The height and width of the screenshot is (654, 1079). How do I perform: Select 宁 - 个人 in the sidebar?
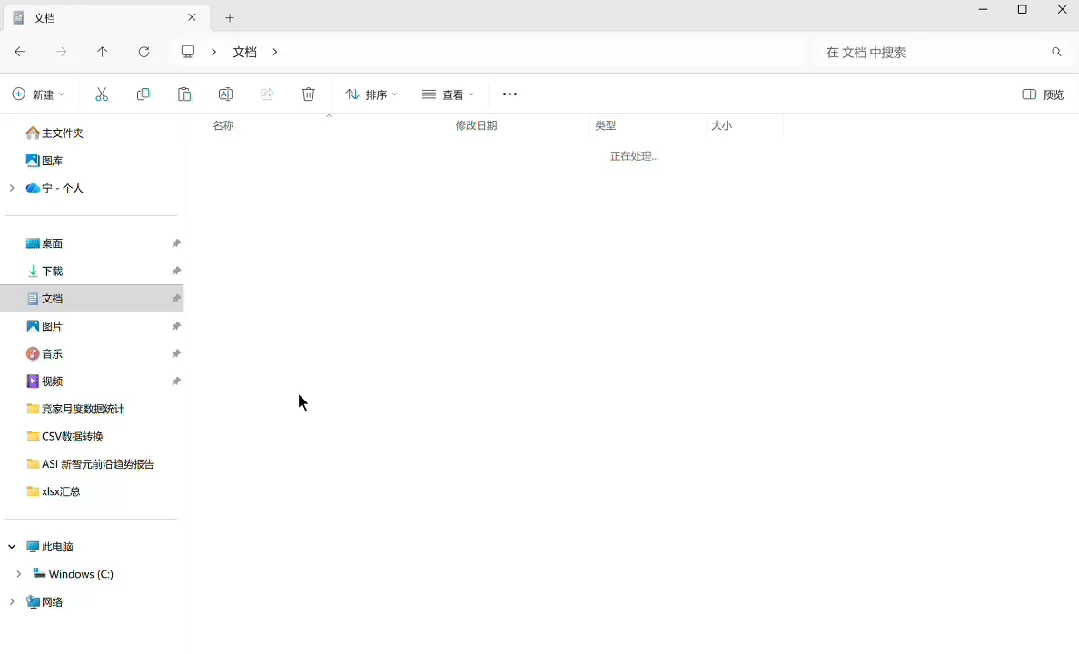(54, 188)
